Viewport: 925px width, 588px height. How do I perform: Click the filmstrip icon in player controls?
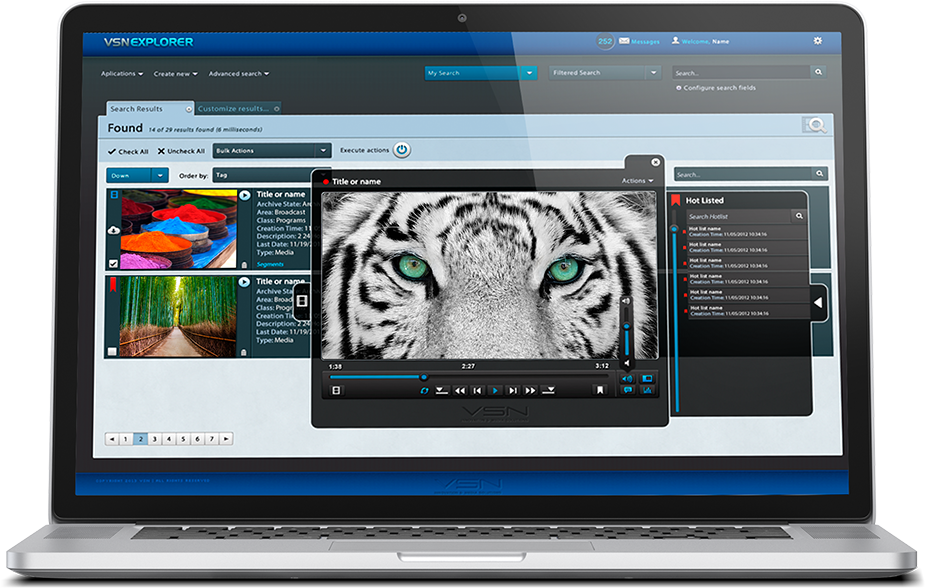point(337,391)
